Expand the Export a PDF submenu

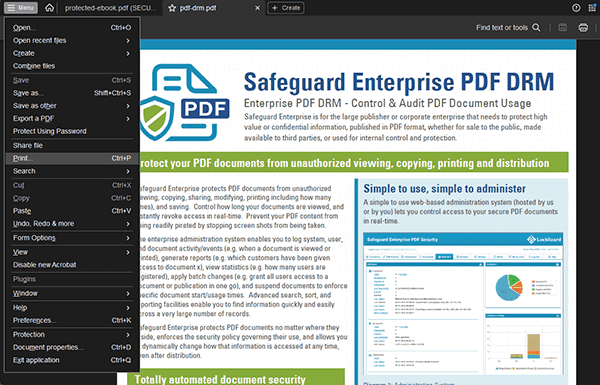pyautogui.click(x=72, y=119)
